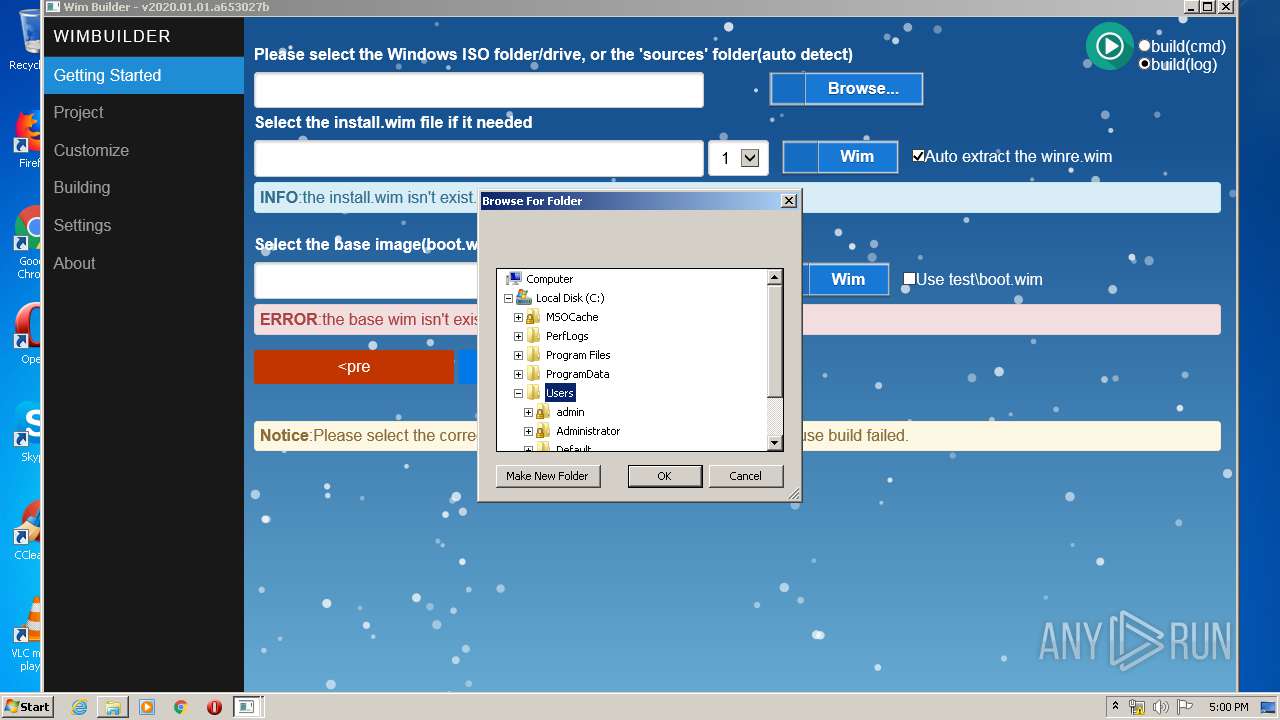
Task: Select the Program Files folder
Action: coord(578,355)
